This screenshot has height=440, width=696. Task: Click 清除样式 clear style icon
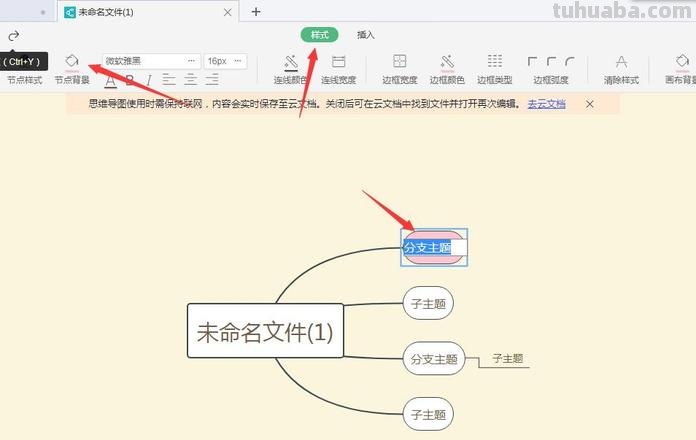click(x=621, y=62)
